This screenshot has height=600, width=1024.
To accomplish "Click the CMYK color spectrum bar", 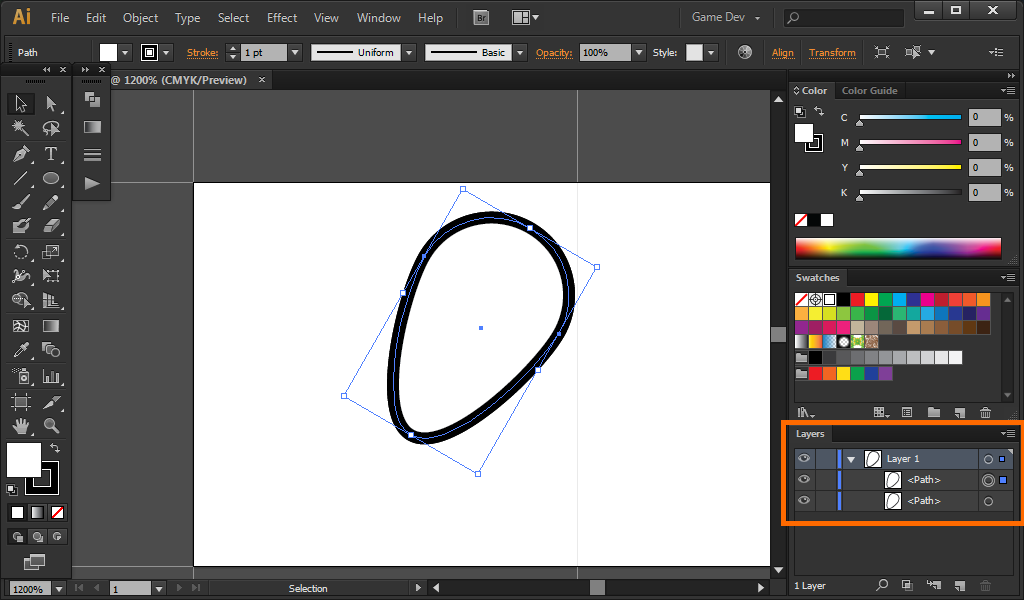I will coord(897,248).
